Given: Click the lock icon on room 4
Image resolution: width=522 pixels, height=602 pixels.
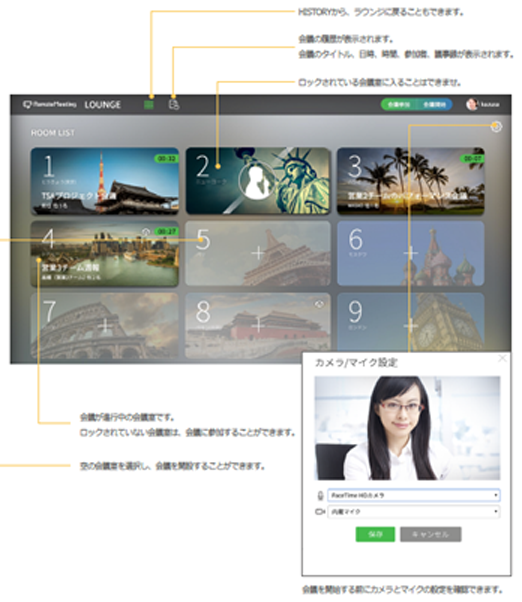Looking at the screenshot, I should pyautogui.click(x=146, y=232).
